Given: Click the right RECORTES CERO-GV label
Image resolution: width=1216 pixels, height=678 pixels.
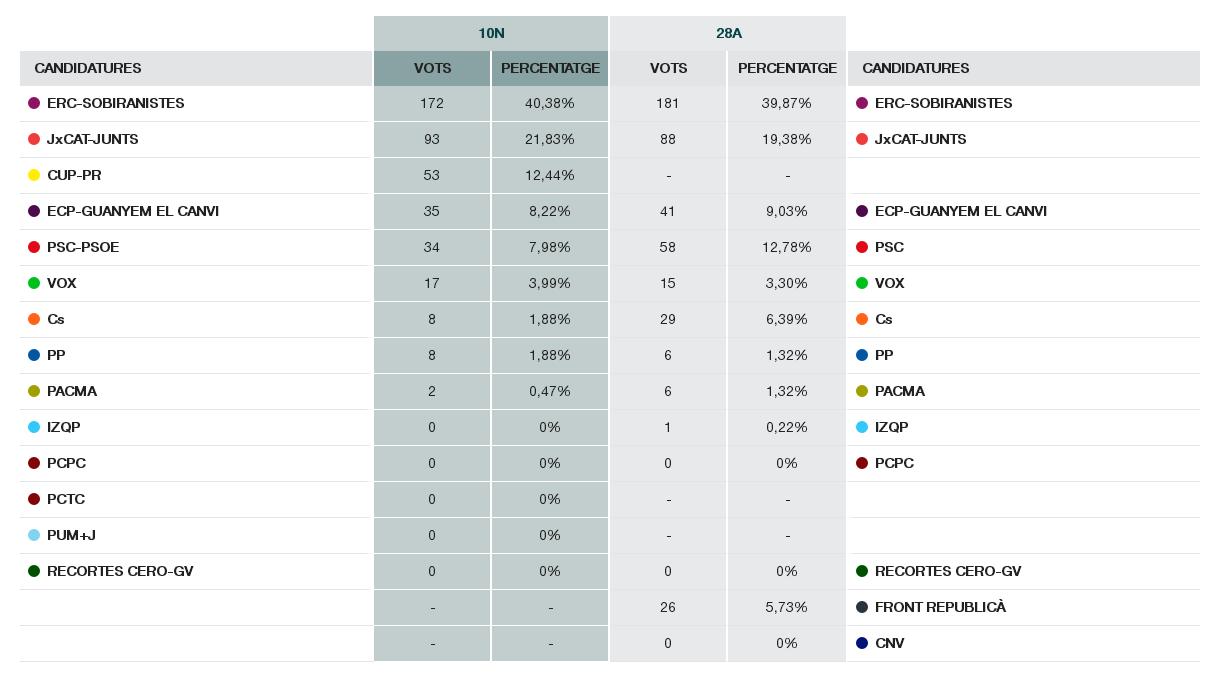Looking at the screenshot, I should pos(948,571).
